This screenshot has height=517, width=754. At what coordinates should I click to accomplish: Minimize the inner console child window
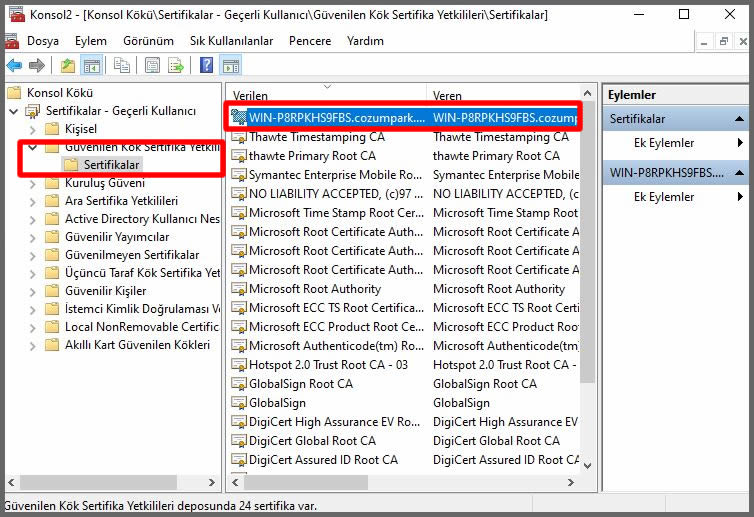click(704, 42)
